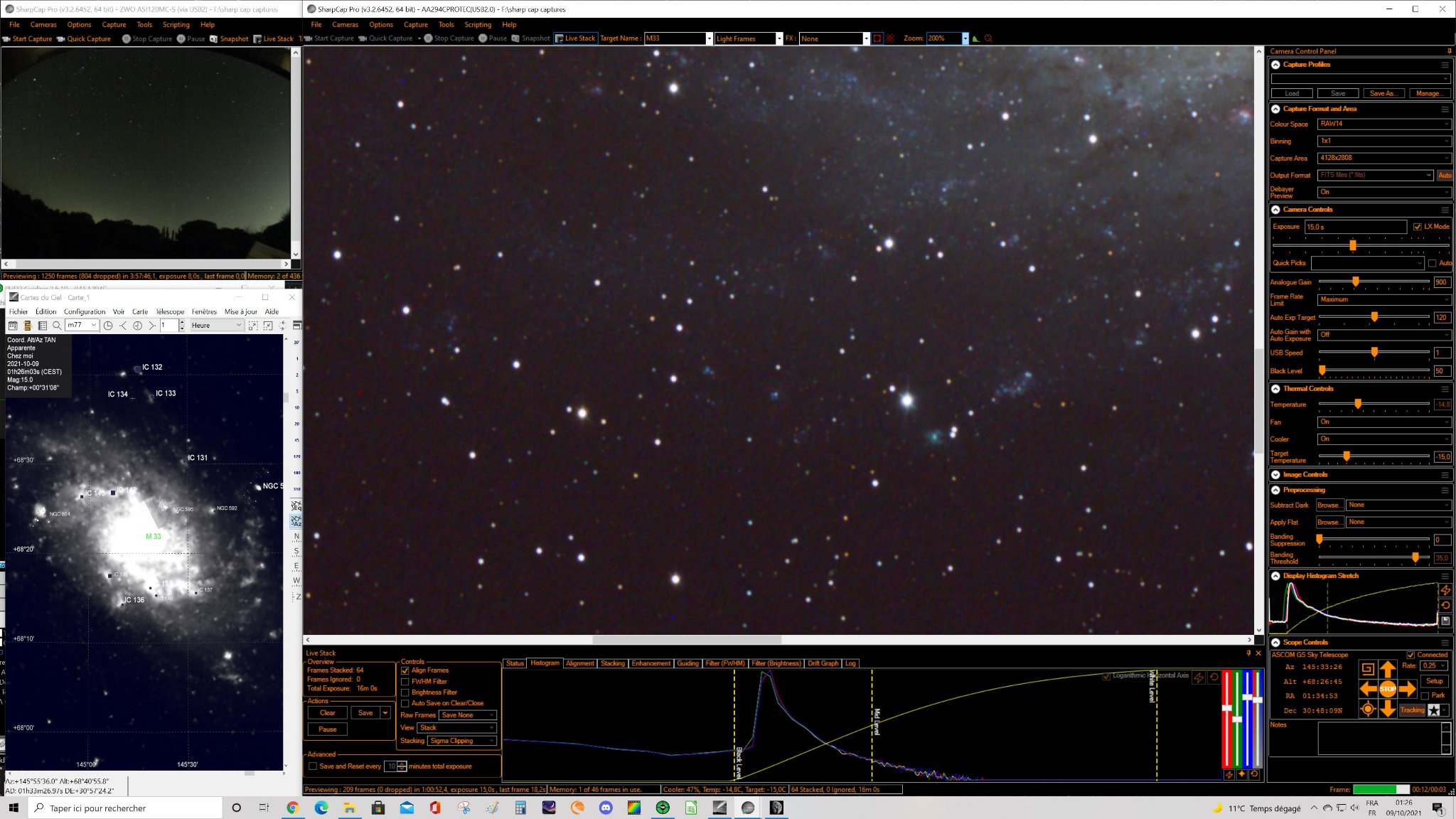This screenshot has height=819, width=1456.
Task: Click the lightning auto-stretch icon in Display Histogram Stretch
Action: [x=1445, y=591]
